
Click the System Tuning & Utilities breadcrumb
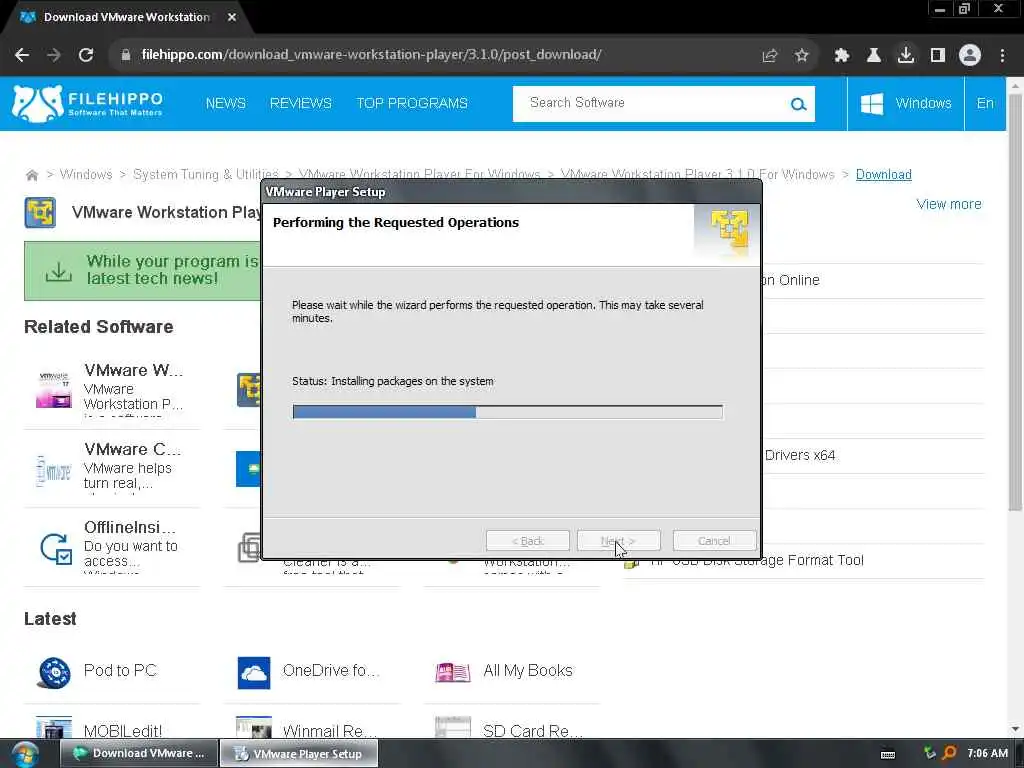click(205, 174)
